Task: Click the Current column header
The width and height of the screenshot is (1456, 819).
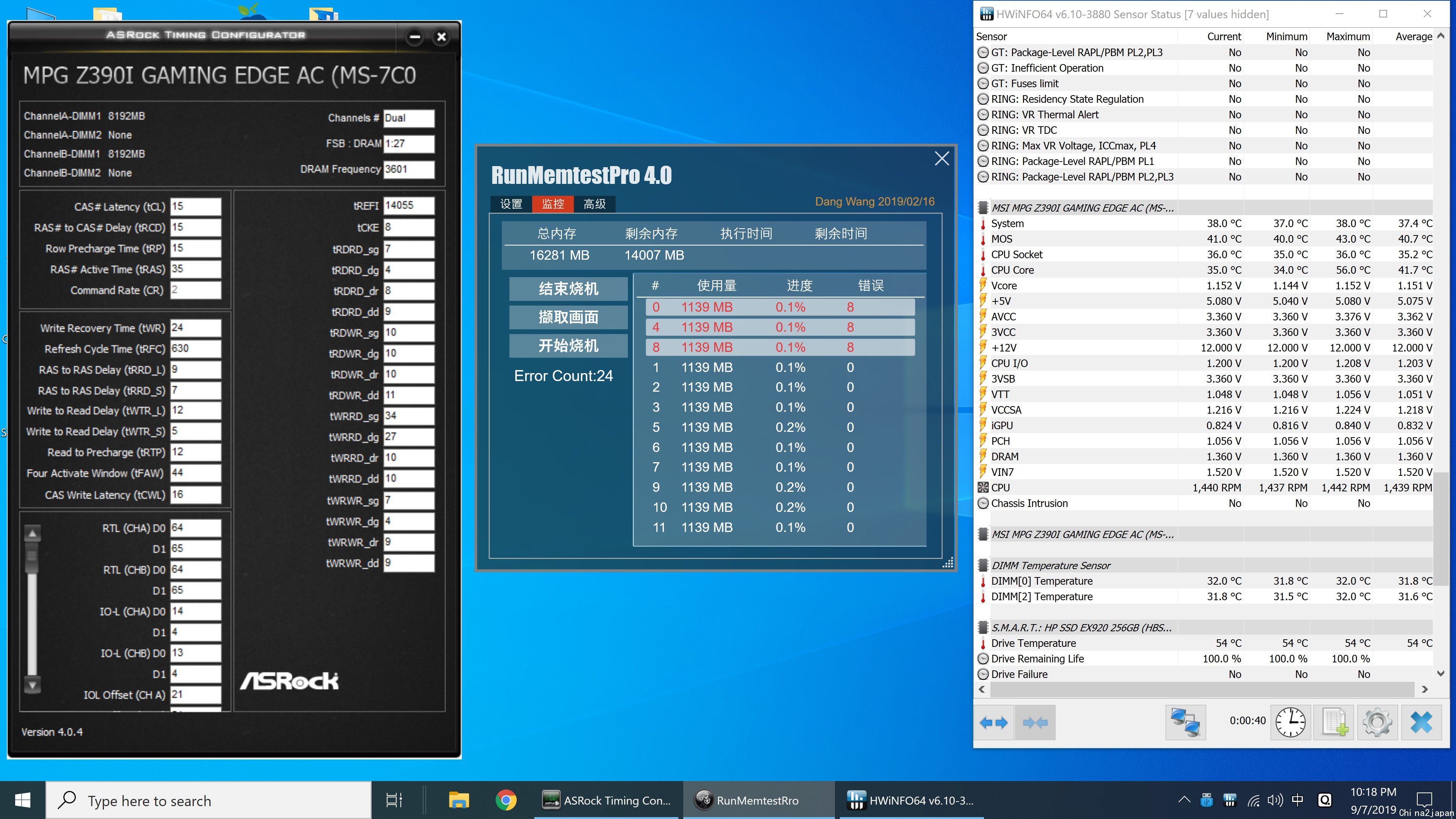Action: click(x=1224, y=36)
